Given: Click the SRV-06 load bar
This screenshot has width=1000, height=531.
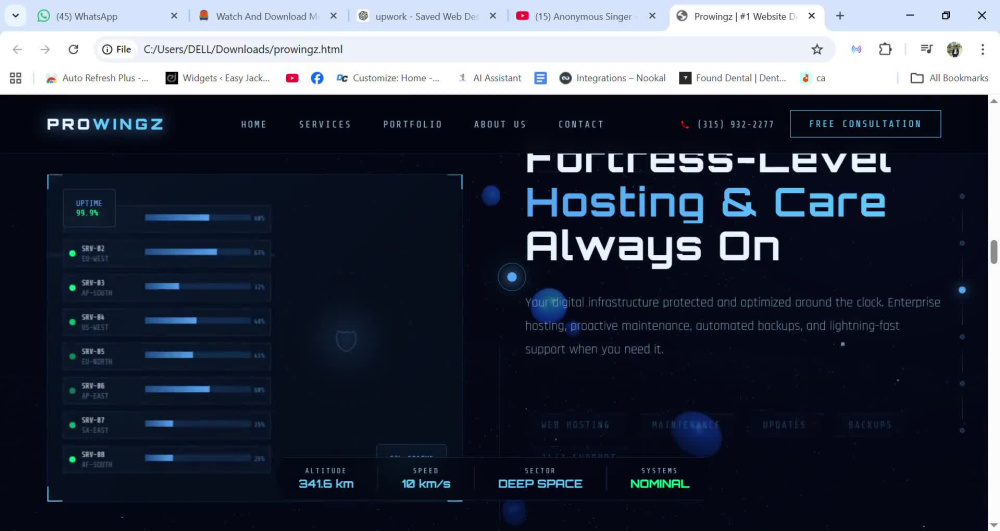Looking at the screenshot, I should 198,389.
